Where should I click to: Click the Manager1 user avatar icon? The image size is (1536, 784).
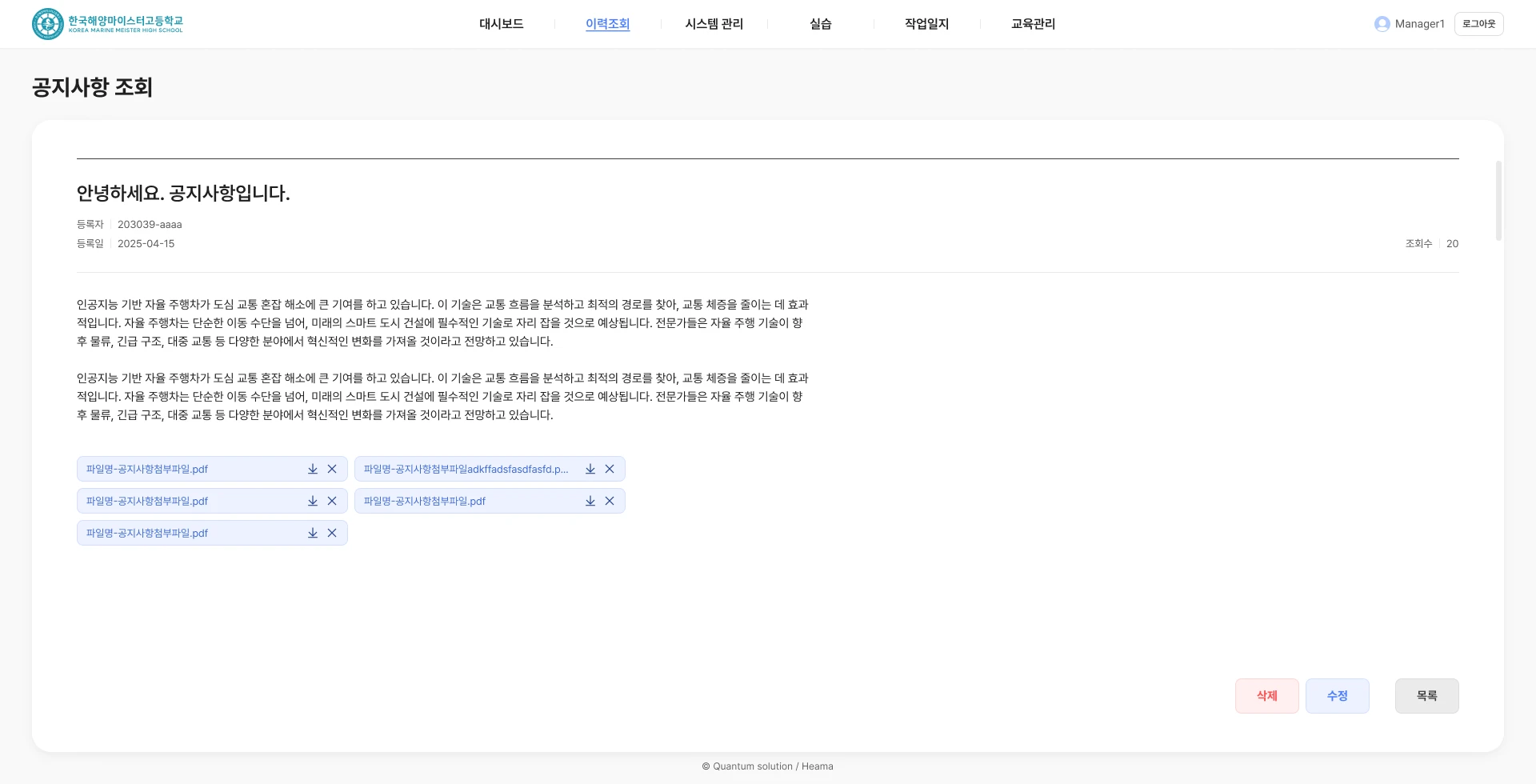click(x=1382, y=24)
